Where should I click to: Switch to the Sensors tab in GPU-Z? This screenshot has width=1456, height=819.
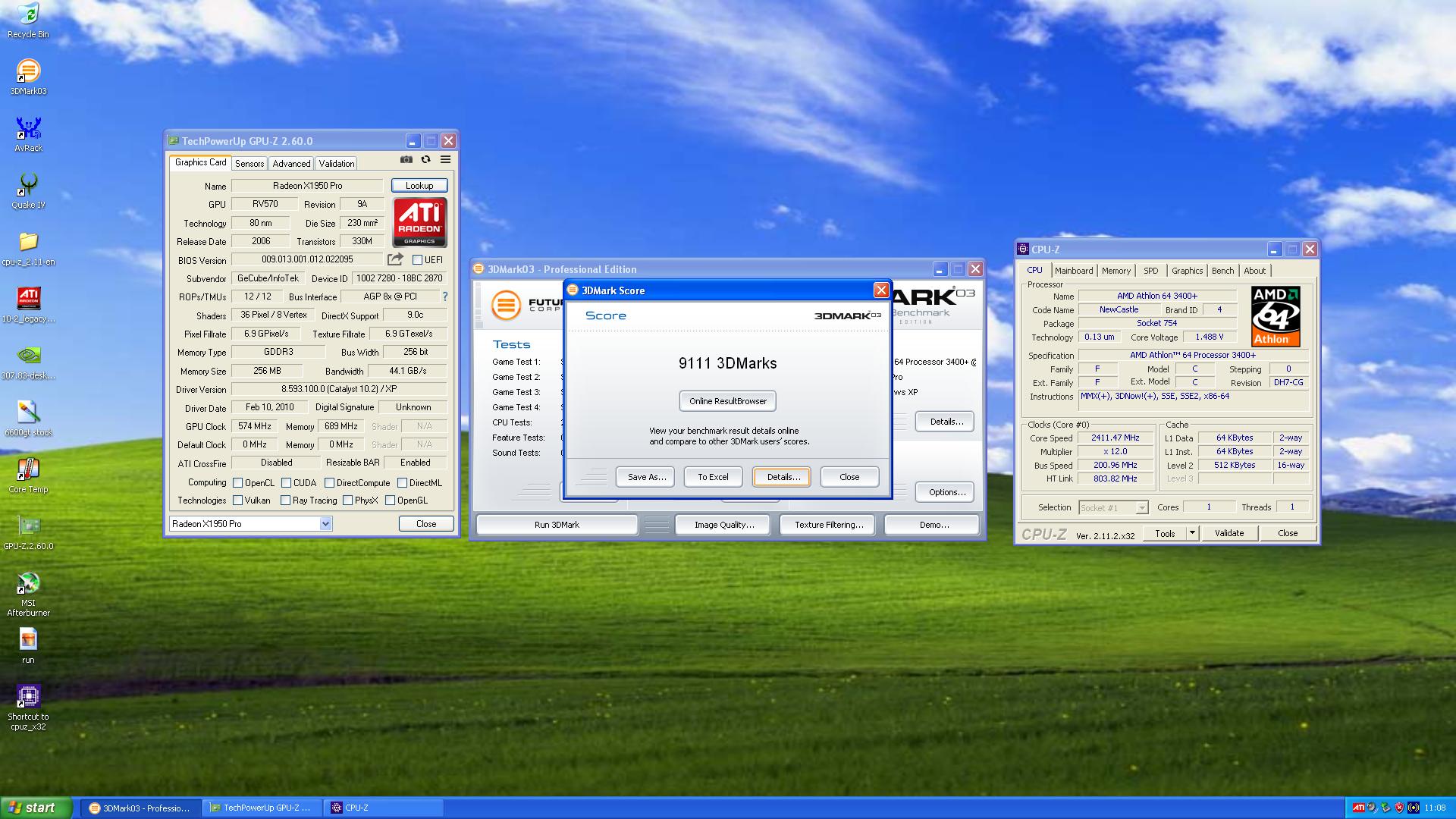[249, 164]
